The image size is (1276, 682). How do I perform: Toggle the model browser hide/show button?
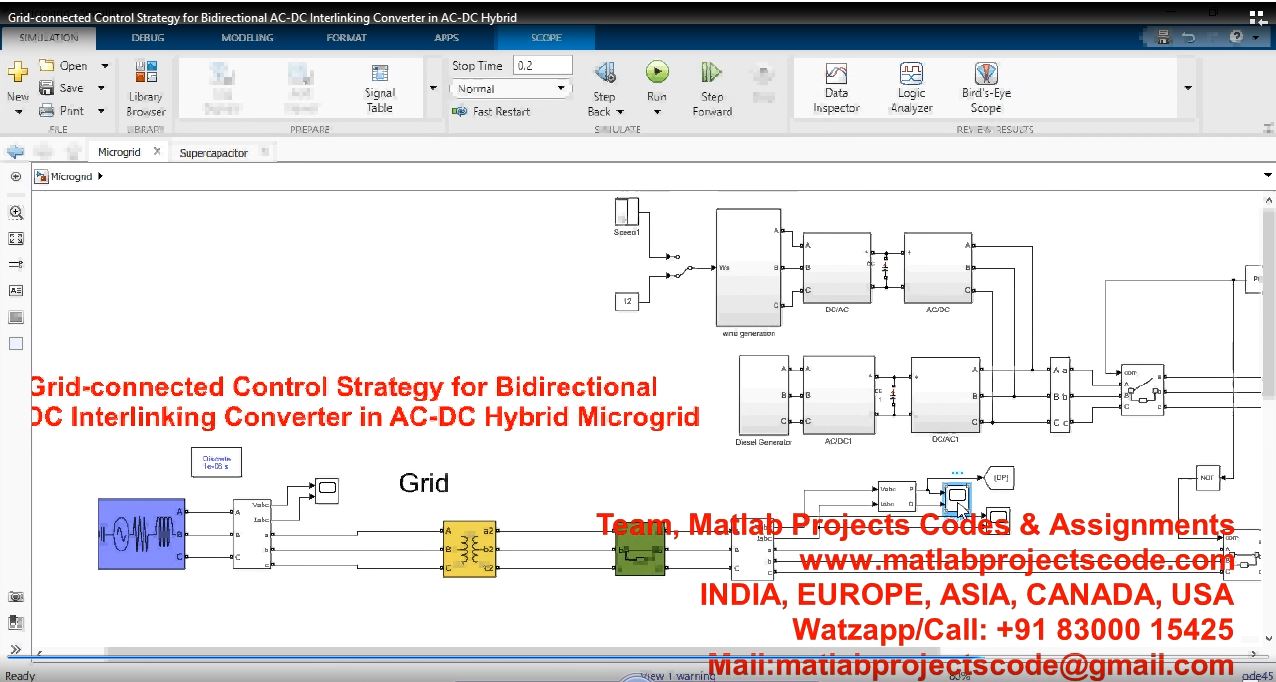tap(16, 176)
